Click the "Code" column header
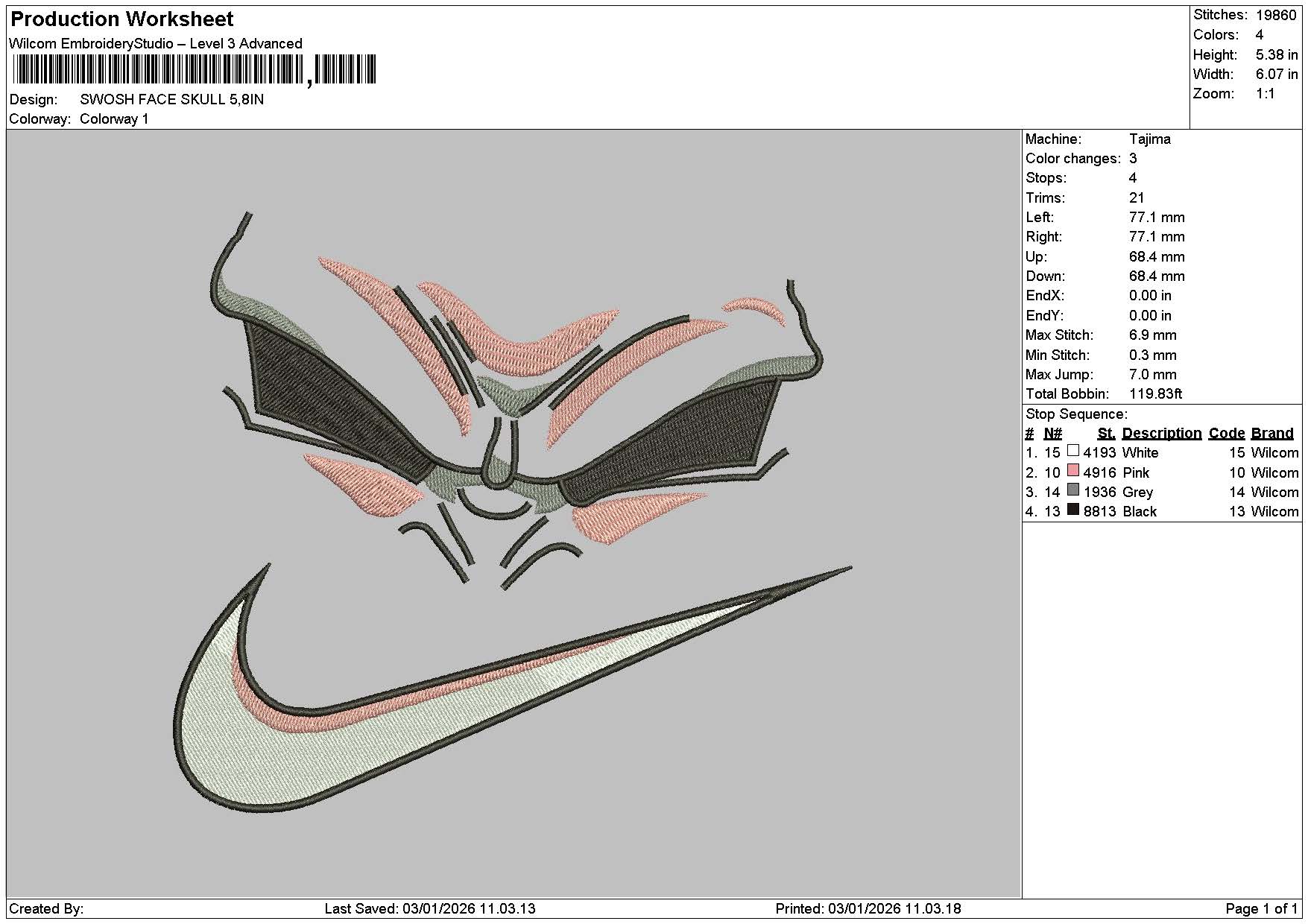Screen dimensions: 1308x924 point(1227,433)
